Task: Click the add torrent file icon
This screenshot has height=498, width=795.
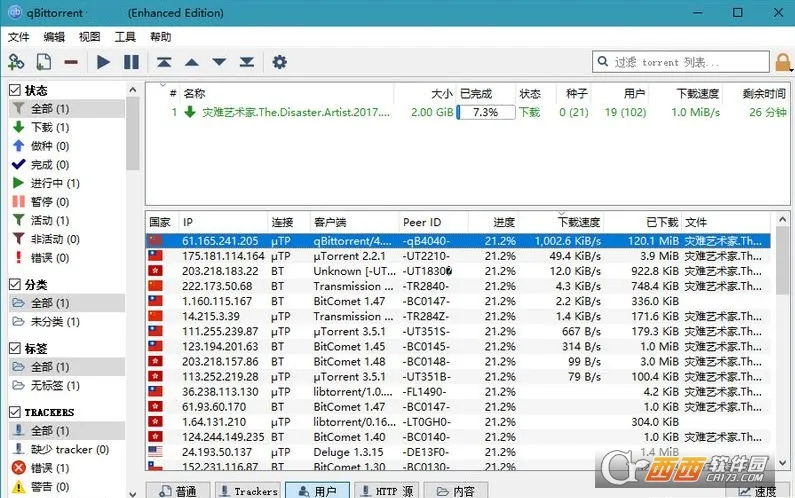Action: click(x=44, y=62)
